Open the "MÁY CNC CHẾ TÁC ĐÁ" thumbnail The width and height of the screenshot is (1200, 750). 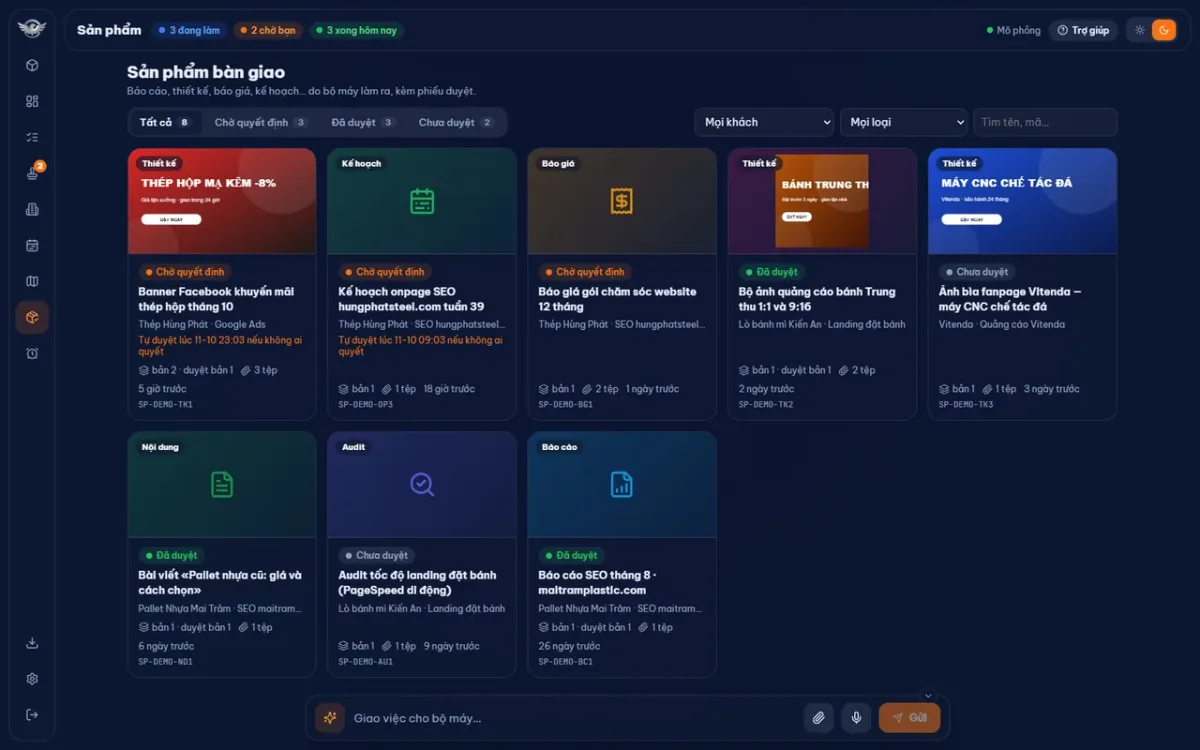(x=1022, y=201)
